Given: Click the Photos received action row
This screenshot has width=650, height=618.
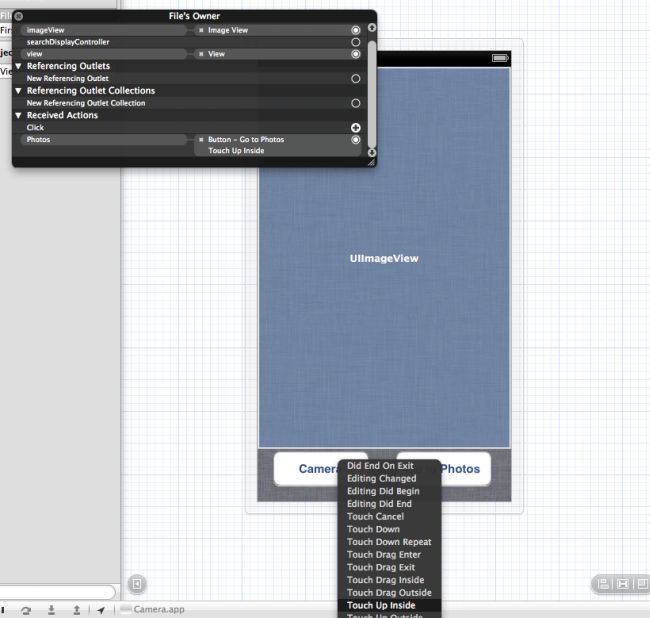Looking at the screenshot, I should pos(104,140).
